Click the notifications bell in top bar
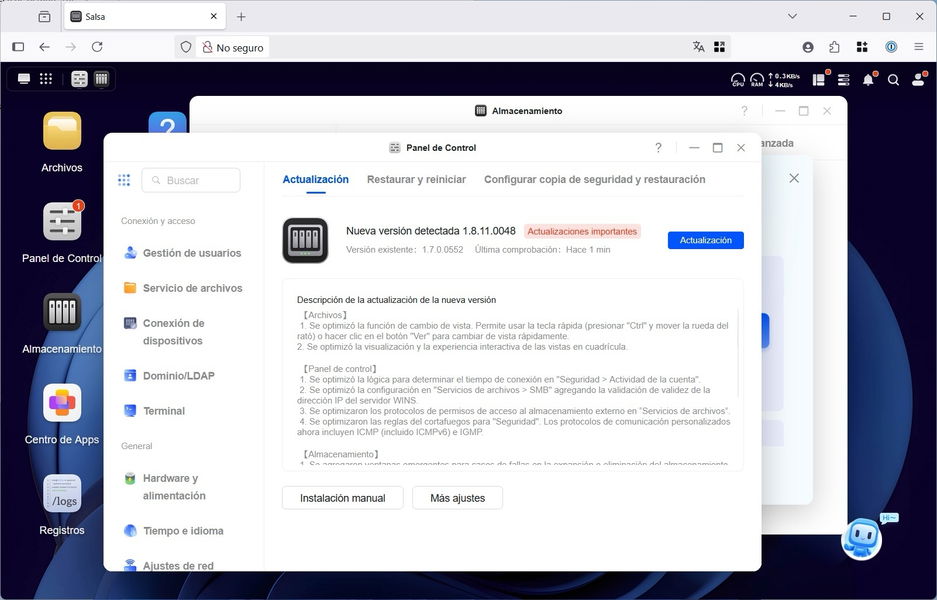Screen dimensions: 937x600 pyautogui.click(x=868, y=80)
